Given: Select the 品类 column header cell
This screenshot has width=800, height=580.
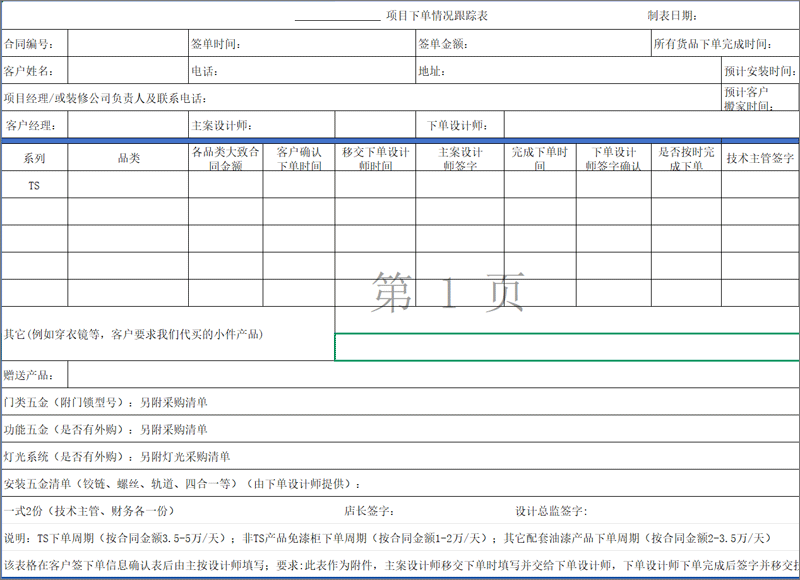Looking at the screenshot, I should 128,158.
